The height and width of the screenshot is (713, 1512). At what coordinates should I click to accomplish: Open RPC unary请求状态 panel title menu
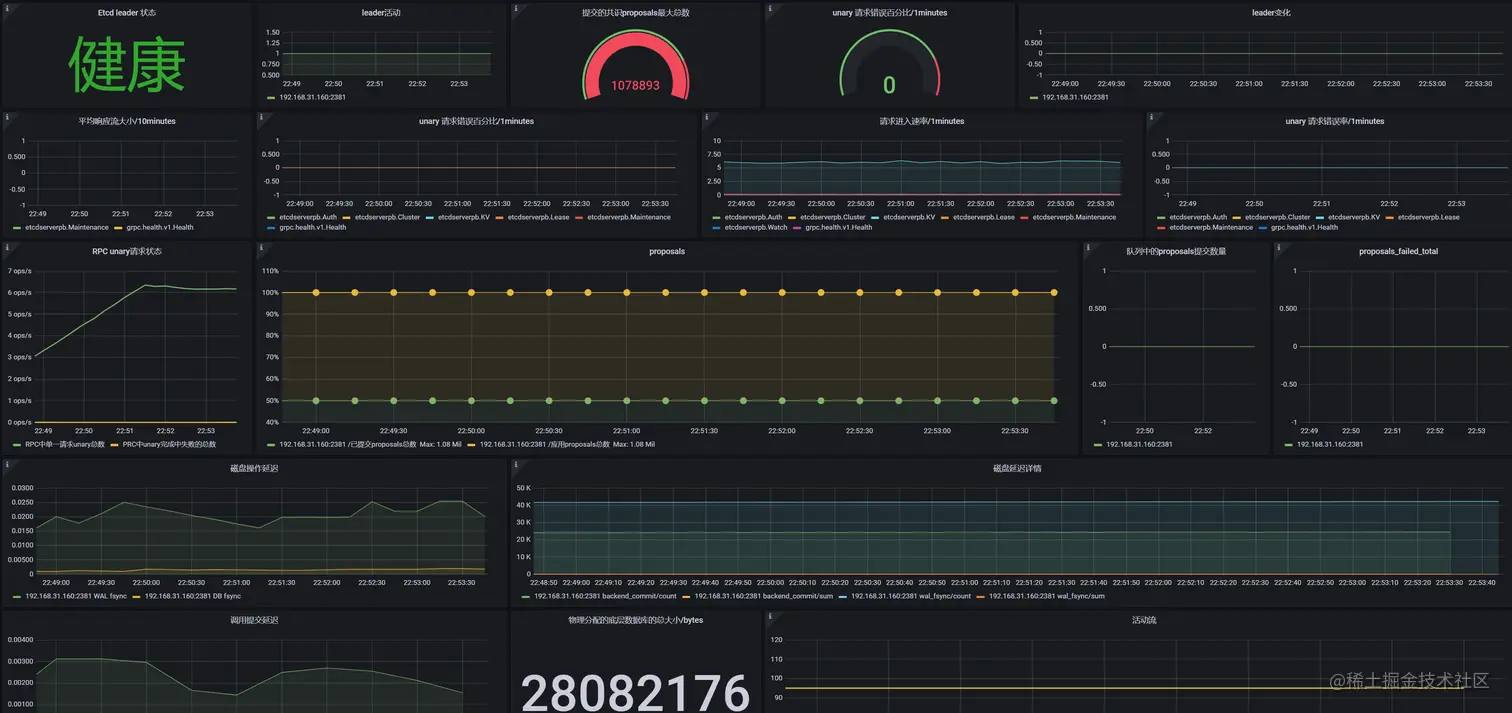[x=127, y=251]
